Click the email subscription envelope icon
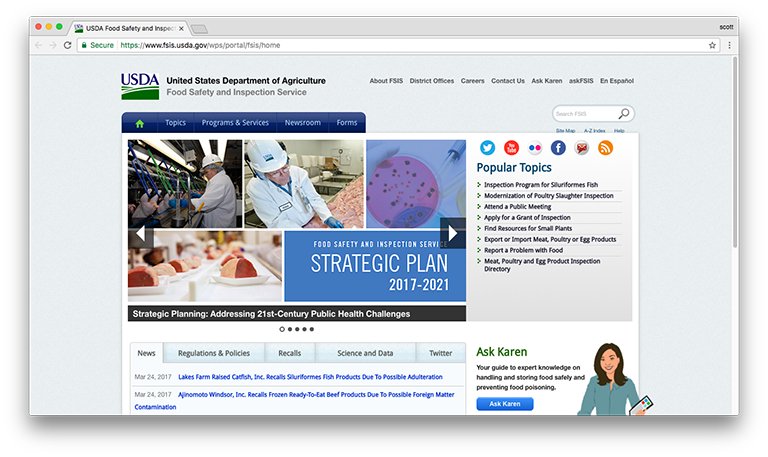The width and height of the screenshot is (768, 457). (x=581, y=147)
